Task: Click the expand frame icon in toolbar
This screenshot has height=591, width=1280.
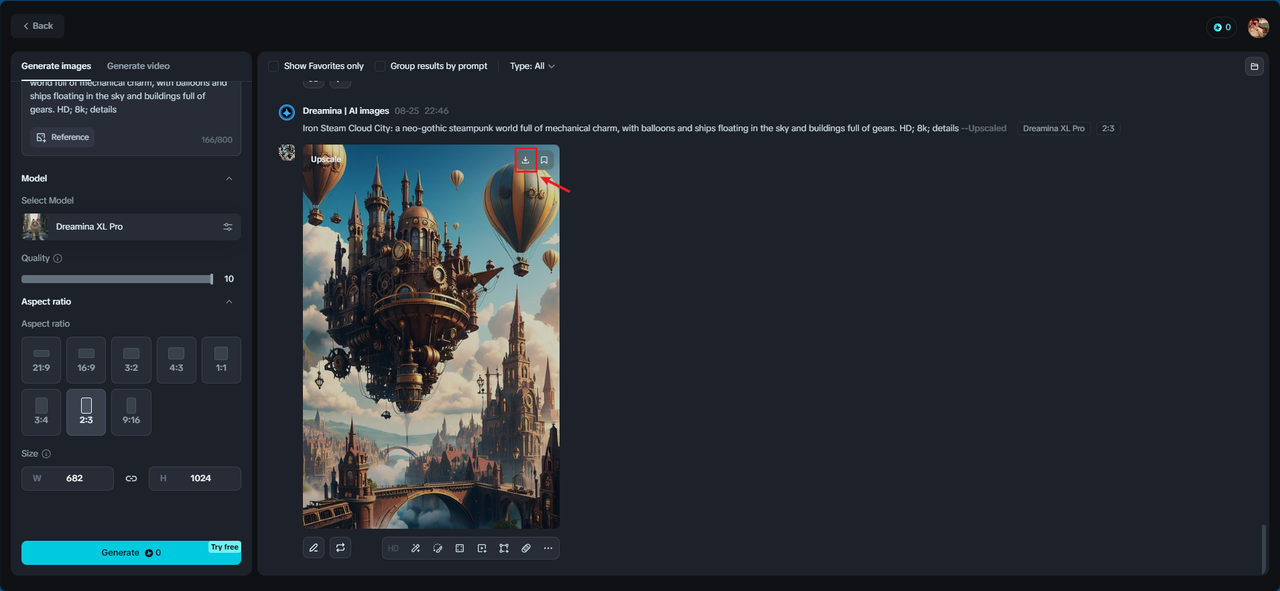Action: [x=459, y=548]
